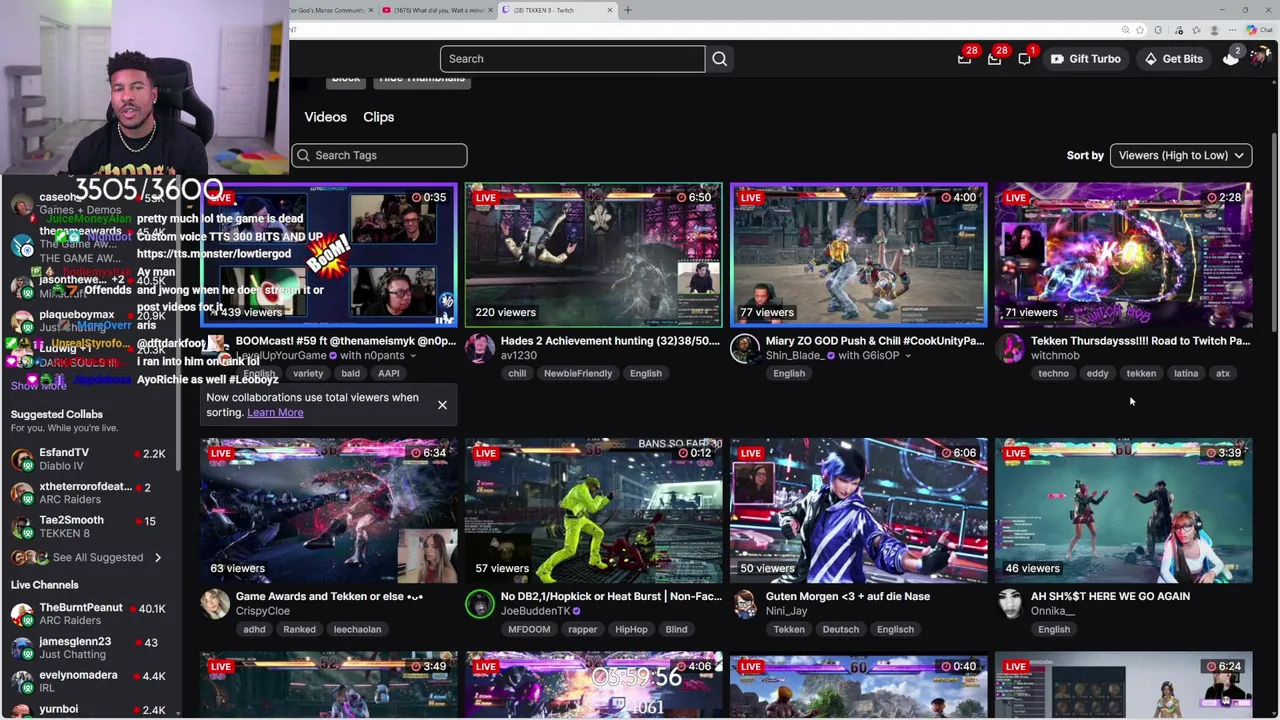Select the Deutsch tag
The width and height of the screenshot is (1280, 720).
[841, 629]
